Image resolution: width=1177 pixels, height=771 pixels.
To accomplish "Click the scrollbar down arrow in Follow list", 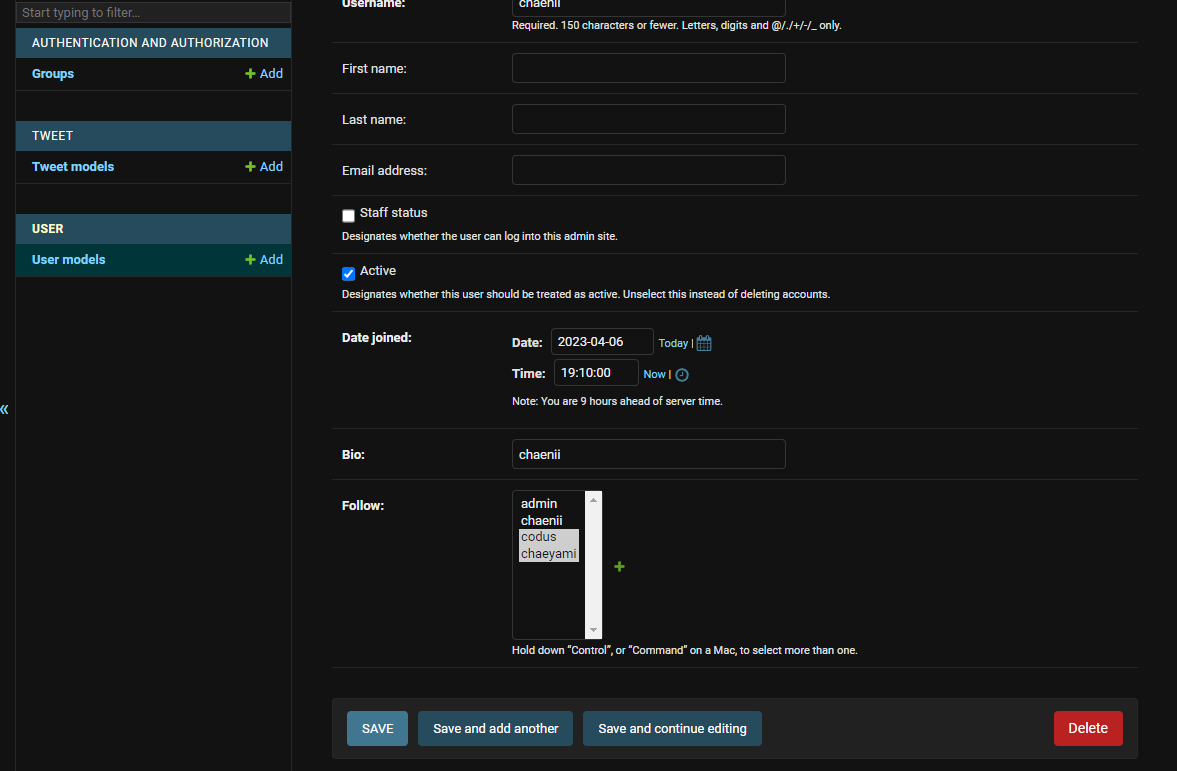I will point(593,630).
